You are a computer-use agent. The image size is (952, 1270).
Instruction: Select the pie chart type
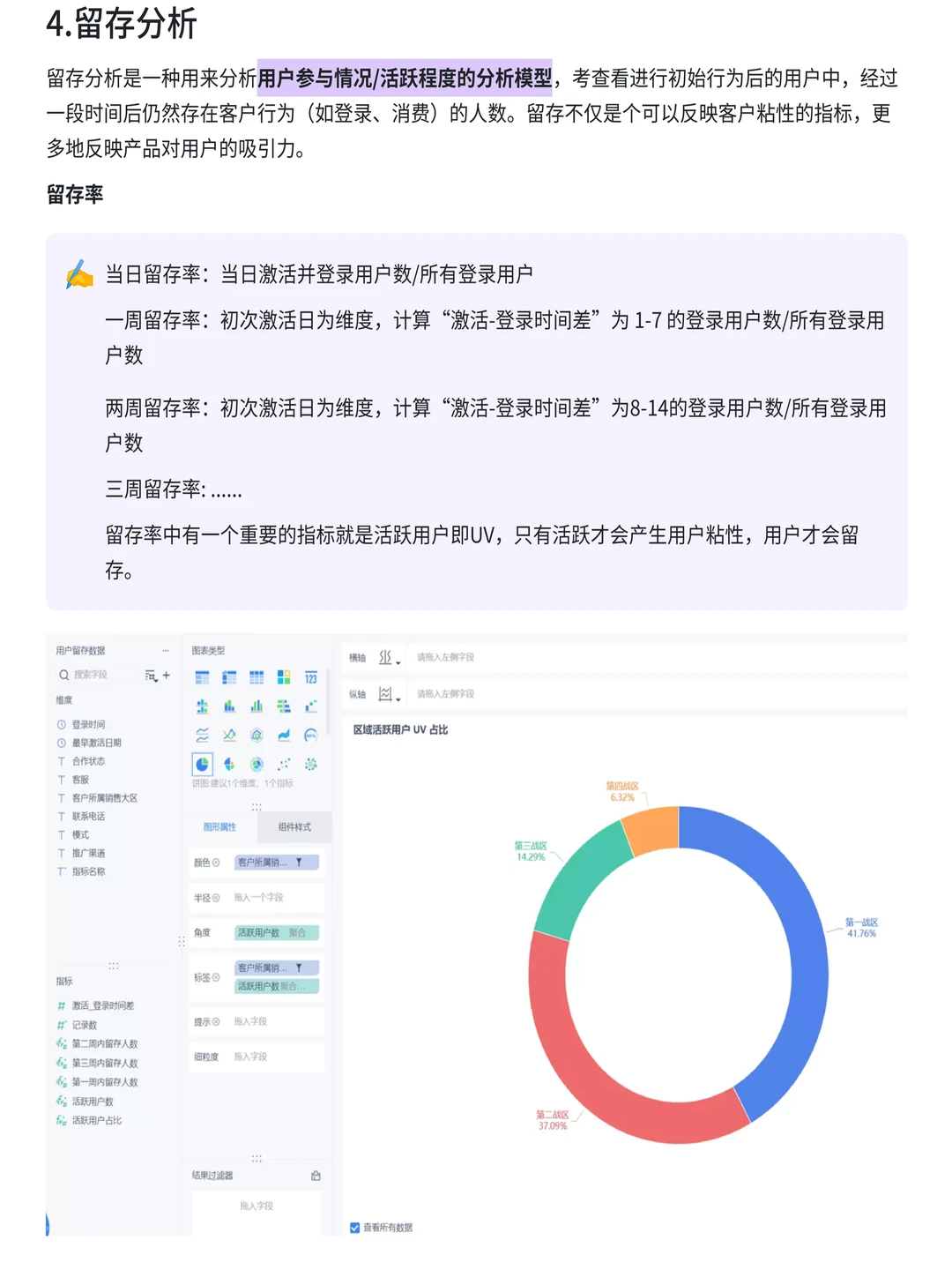pyautogui.click(x=201, y=764)
